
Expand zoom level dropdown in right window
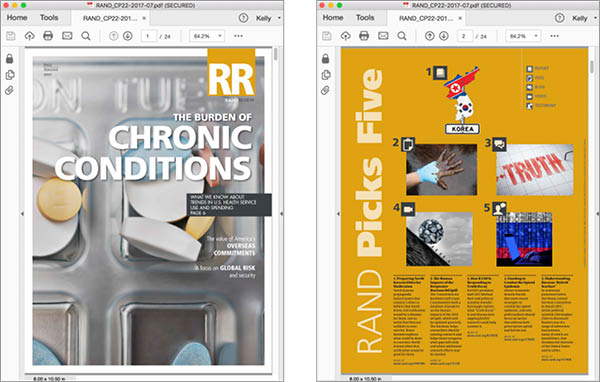click(536, 36)
